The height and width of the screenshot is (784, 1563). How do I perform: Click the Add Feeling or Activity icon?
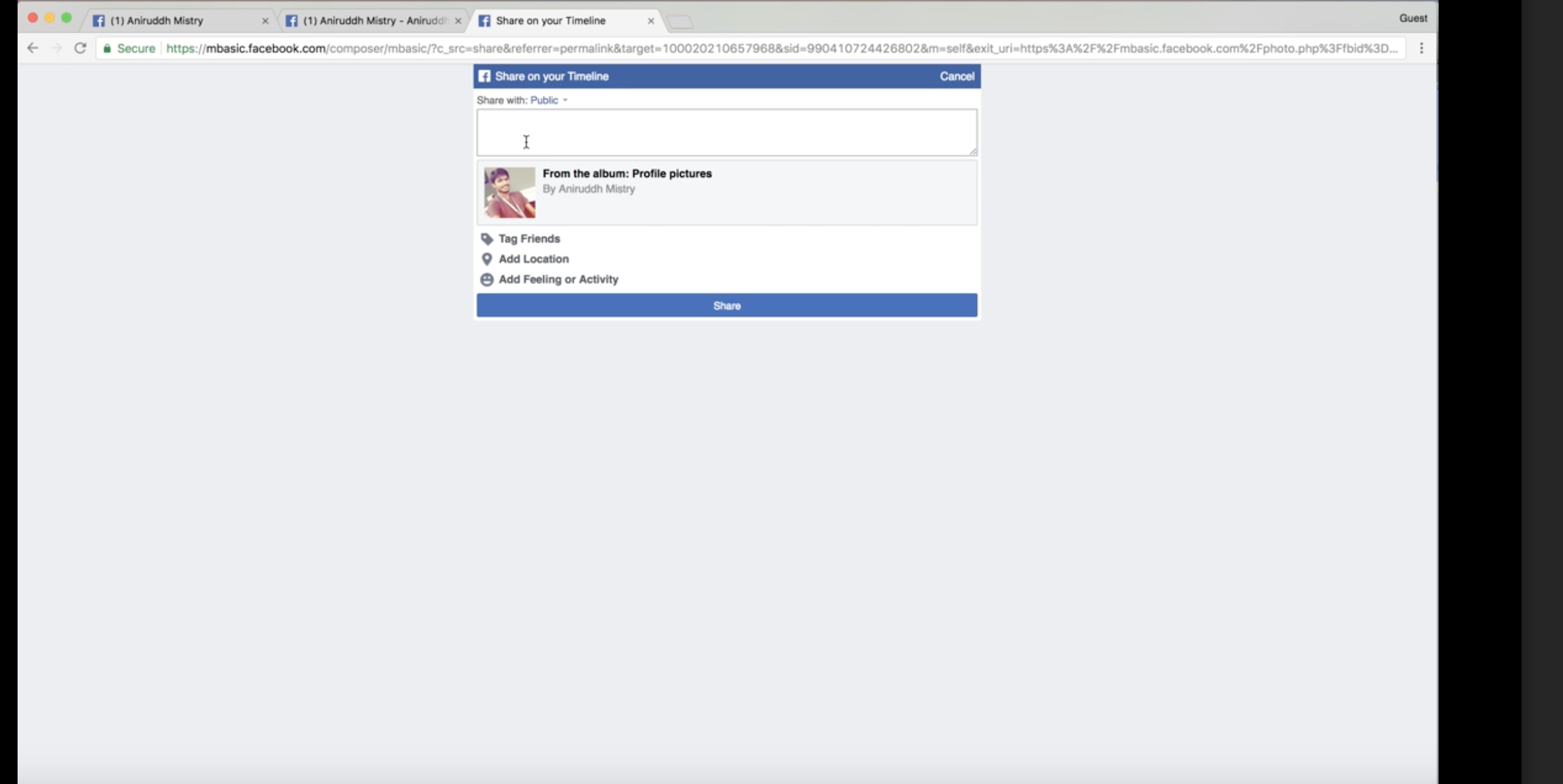[x=487, y=279]
